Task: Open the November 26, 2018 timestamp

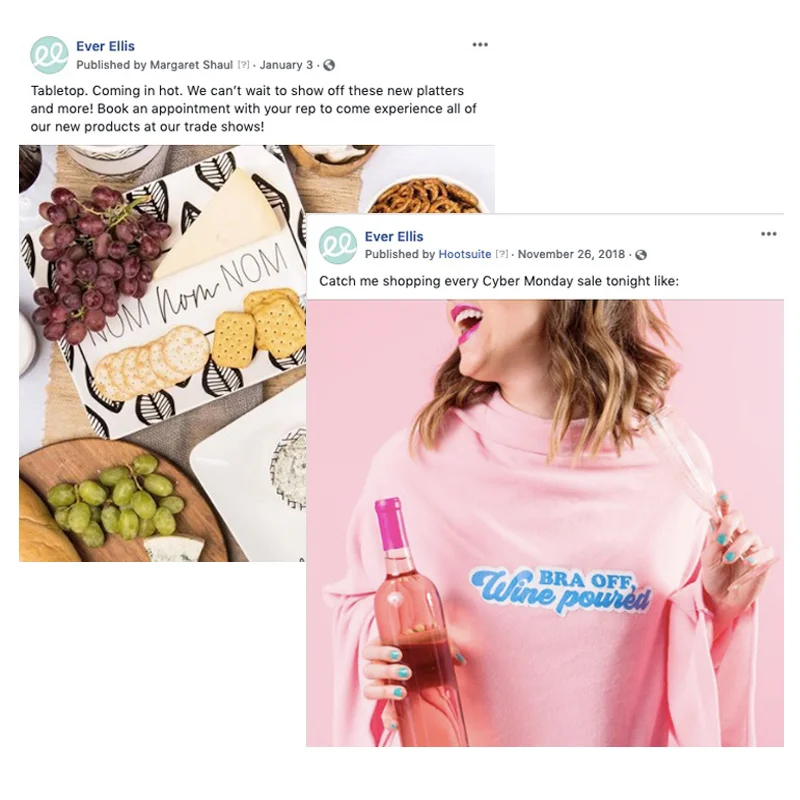Action: (x=571, y=254)
